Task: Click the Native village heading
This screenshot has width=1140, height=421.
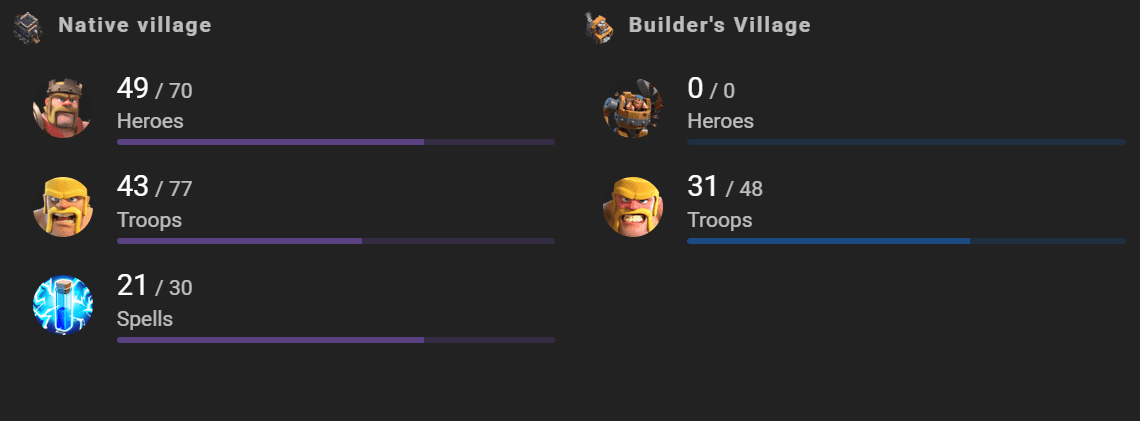Action: (135, 25)
